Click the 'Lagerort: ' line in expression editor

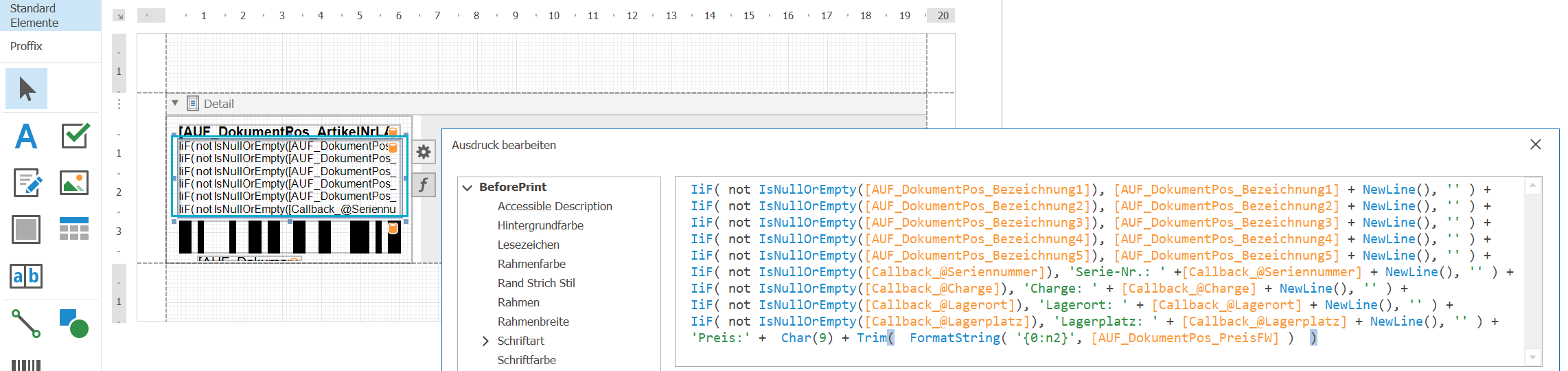tap(1072, 305)
